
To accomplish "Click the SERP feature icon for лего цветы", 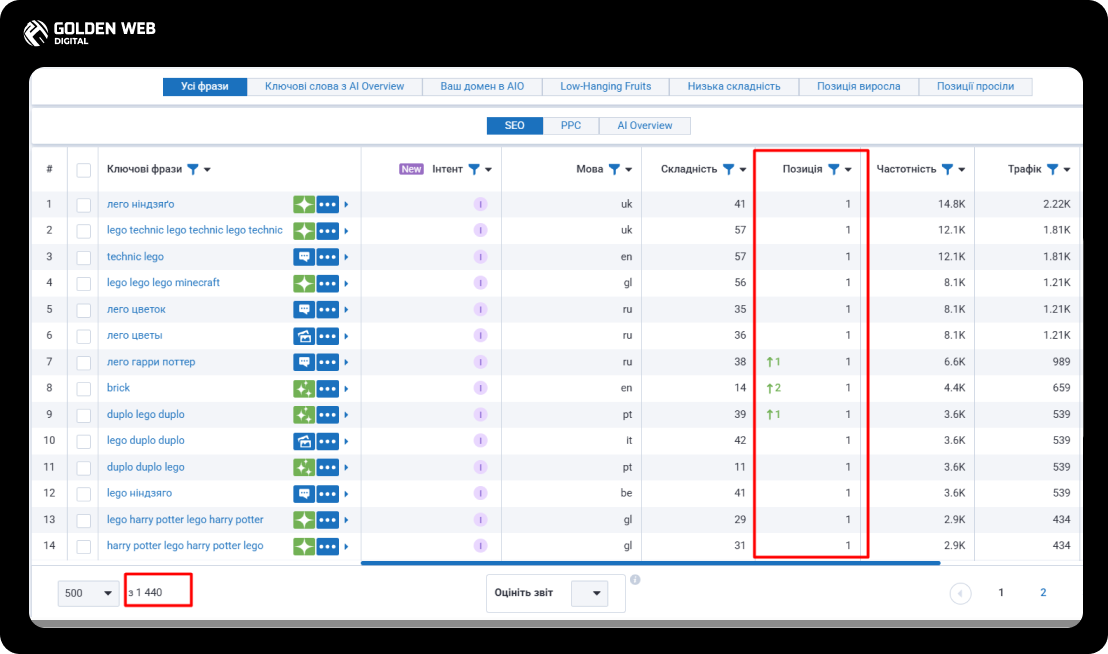I will point(304,336).
